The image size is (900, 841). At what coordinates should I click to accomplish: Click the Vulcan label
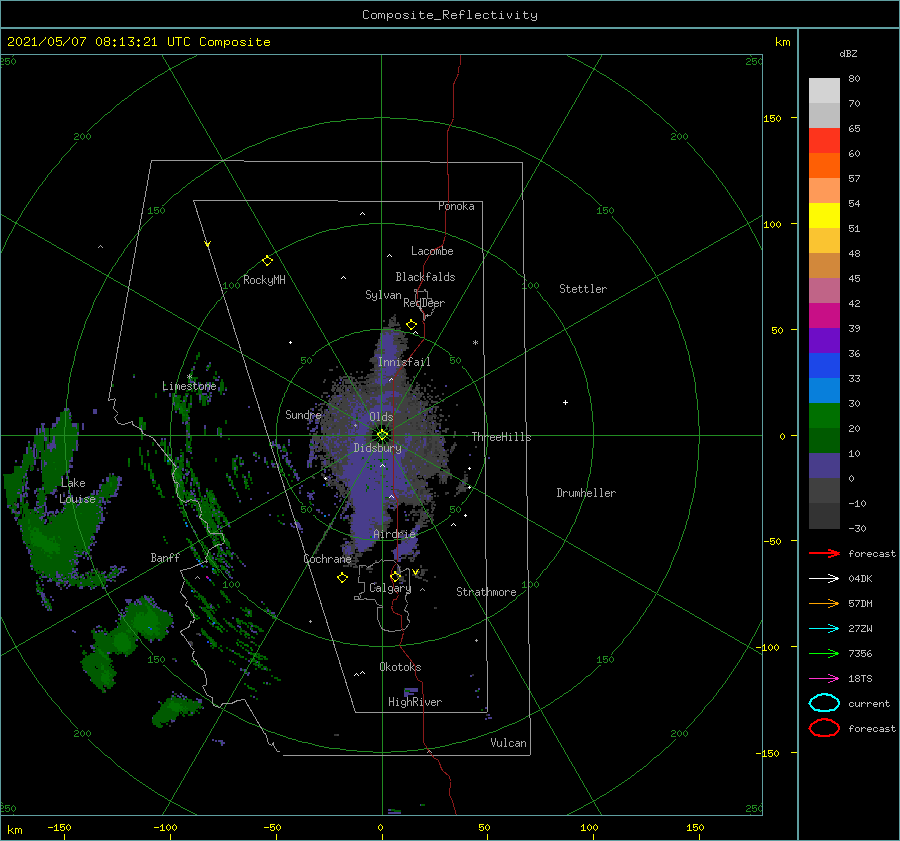(509, 743)
